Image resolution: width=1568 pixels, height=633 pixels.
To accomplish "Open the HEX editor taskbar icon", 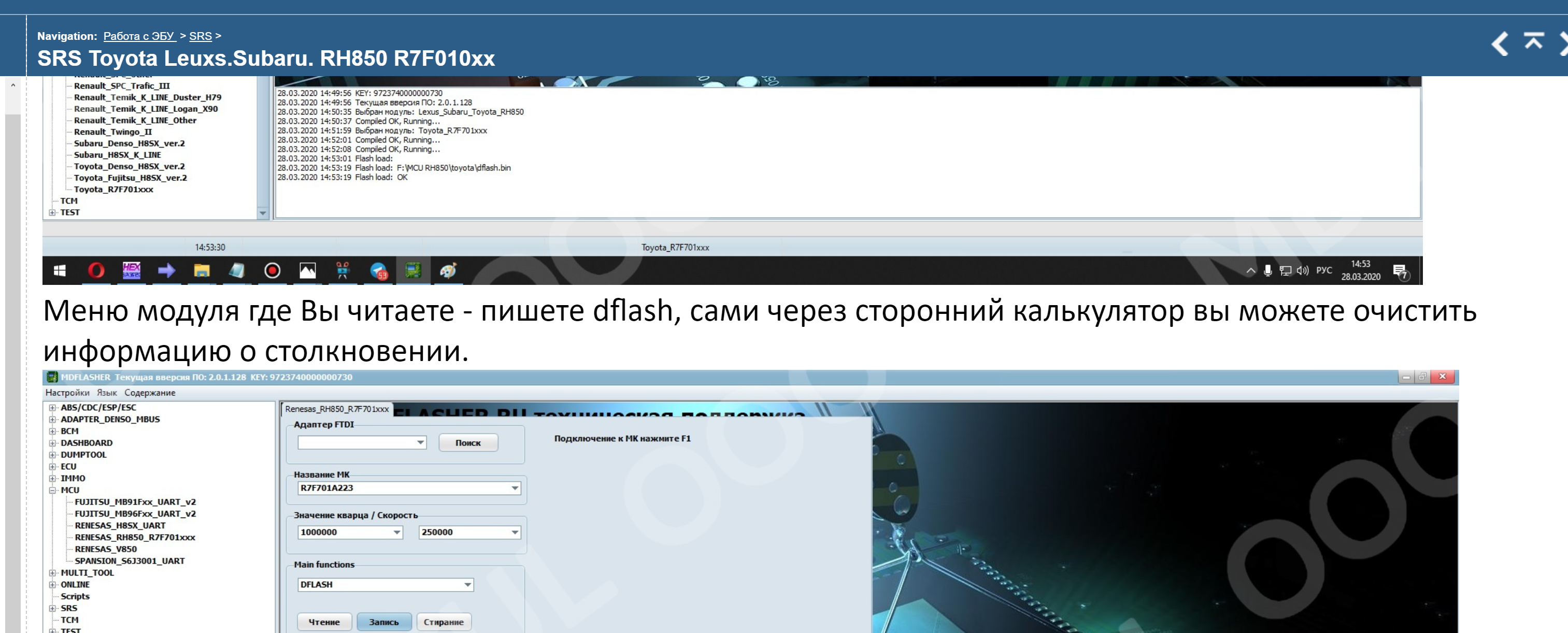I will click(132, 270).
